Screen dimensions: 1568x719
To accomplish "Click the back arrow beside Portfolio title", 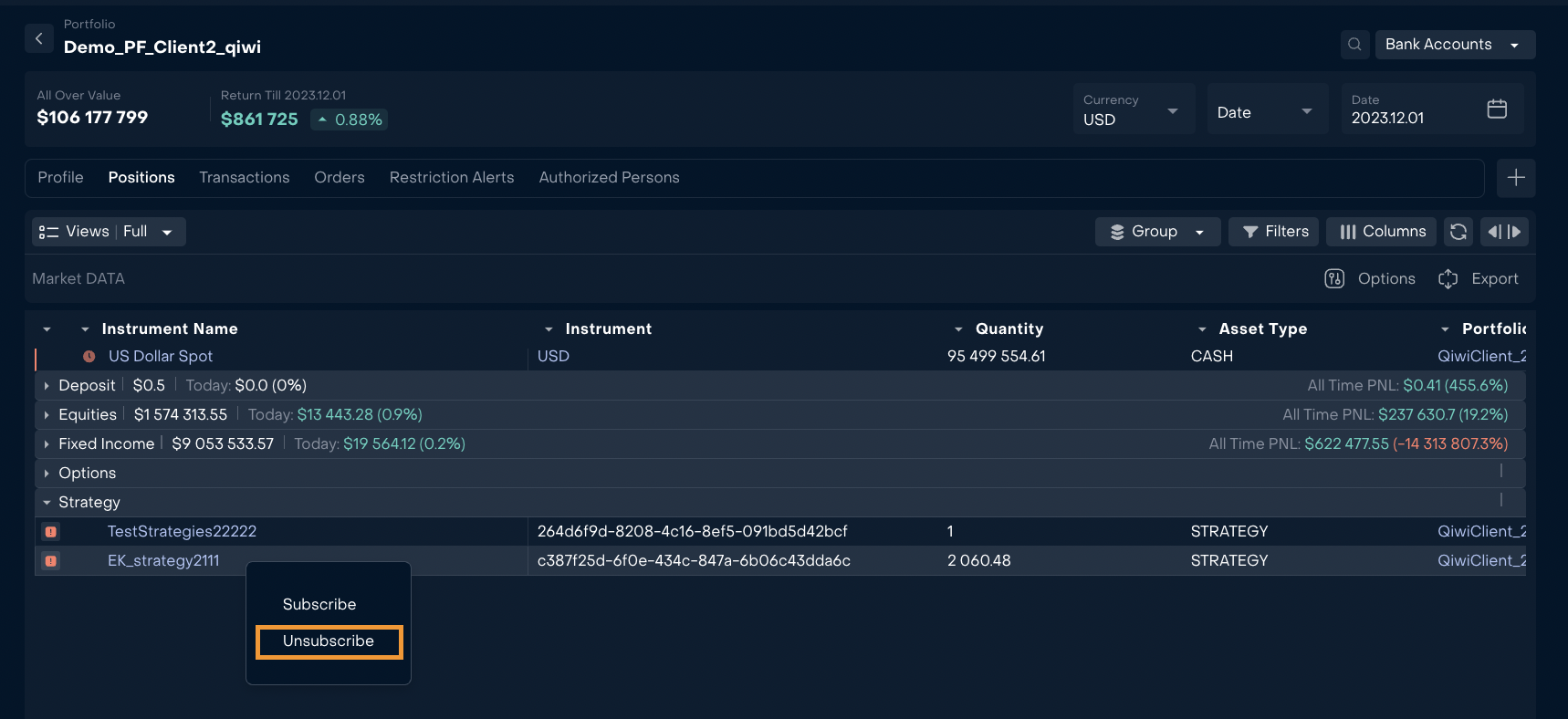I will coord(38,38).
